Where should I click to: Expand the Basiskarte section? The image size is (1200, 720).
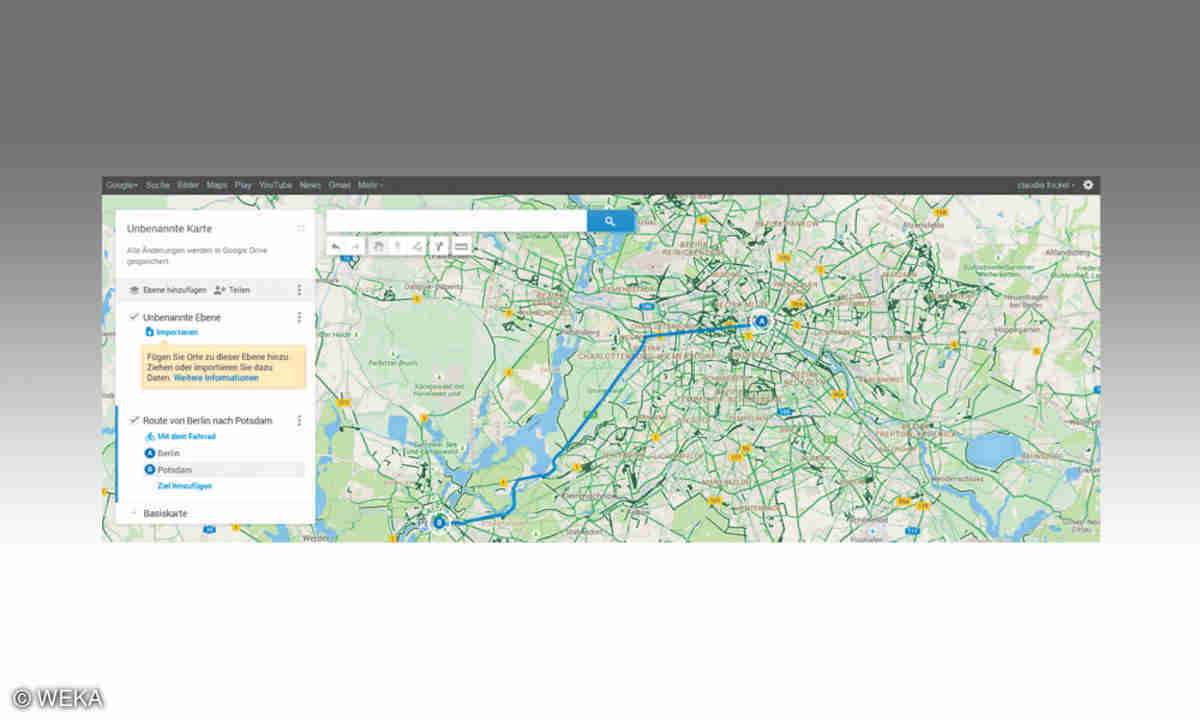pos(133,513)
